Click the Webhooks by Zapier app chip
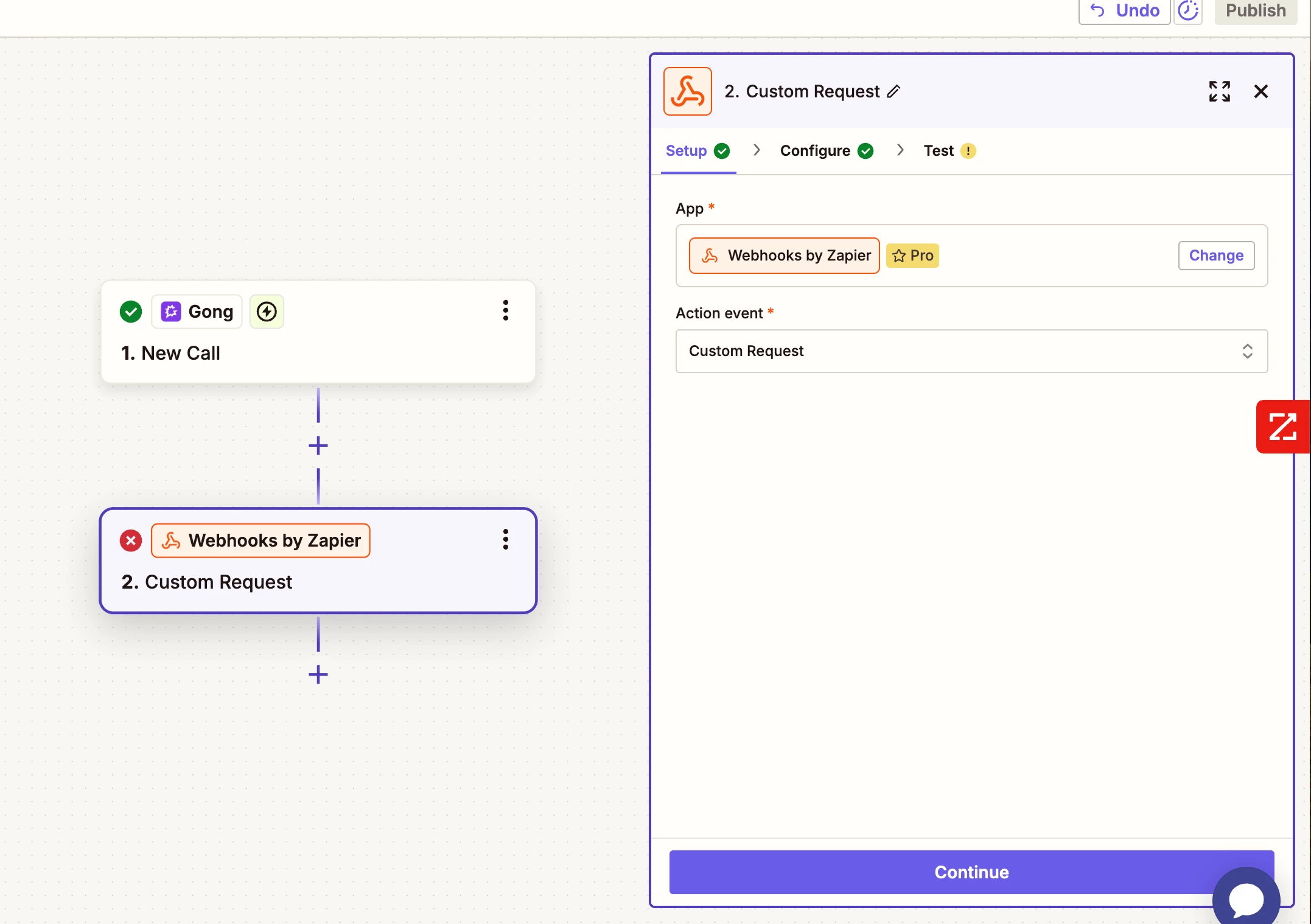Viewport: 1311px width, 924px height. tap(784, 256)
